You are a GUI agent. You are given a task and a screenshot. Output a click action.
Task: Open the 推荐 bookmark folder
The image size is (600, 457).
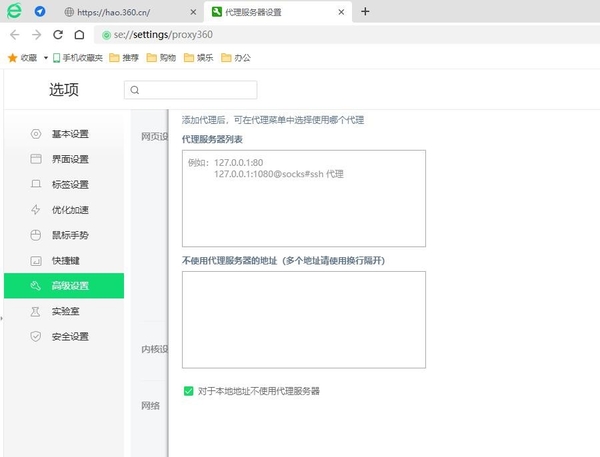(x=124, y=58)
